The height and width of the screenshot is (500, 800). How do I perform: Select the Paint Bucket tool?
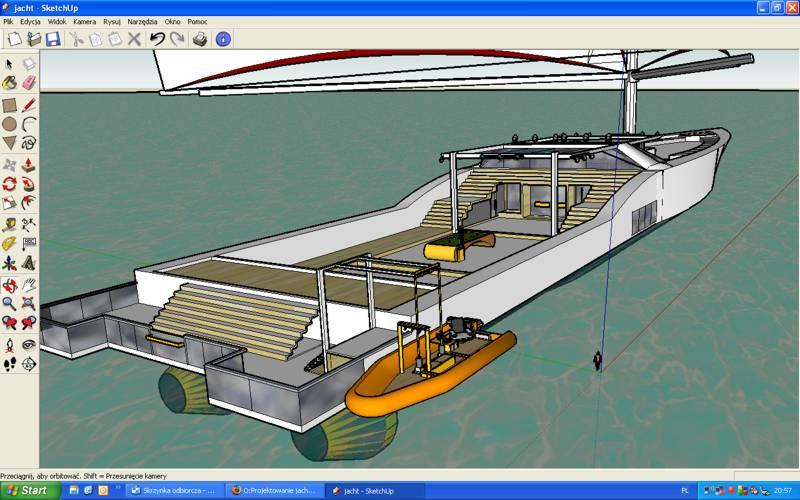[9, 83]
